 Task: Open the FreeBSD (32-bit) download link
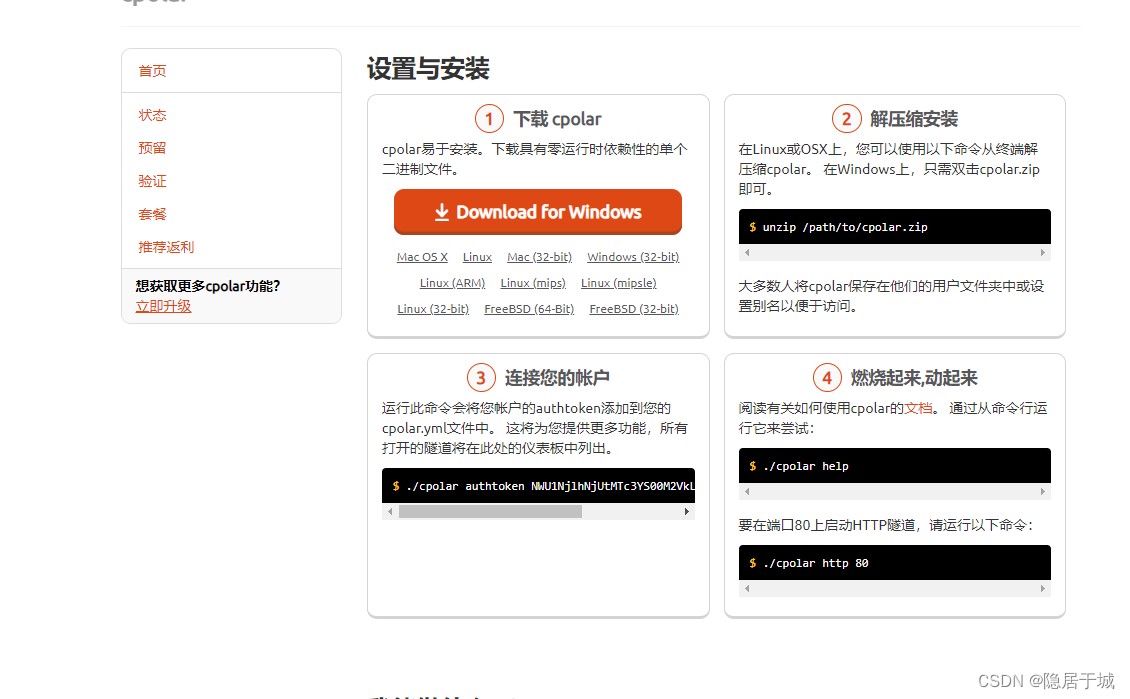coord(634,309)
